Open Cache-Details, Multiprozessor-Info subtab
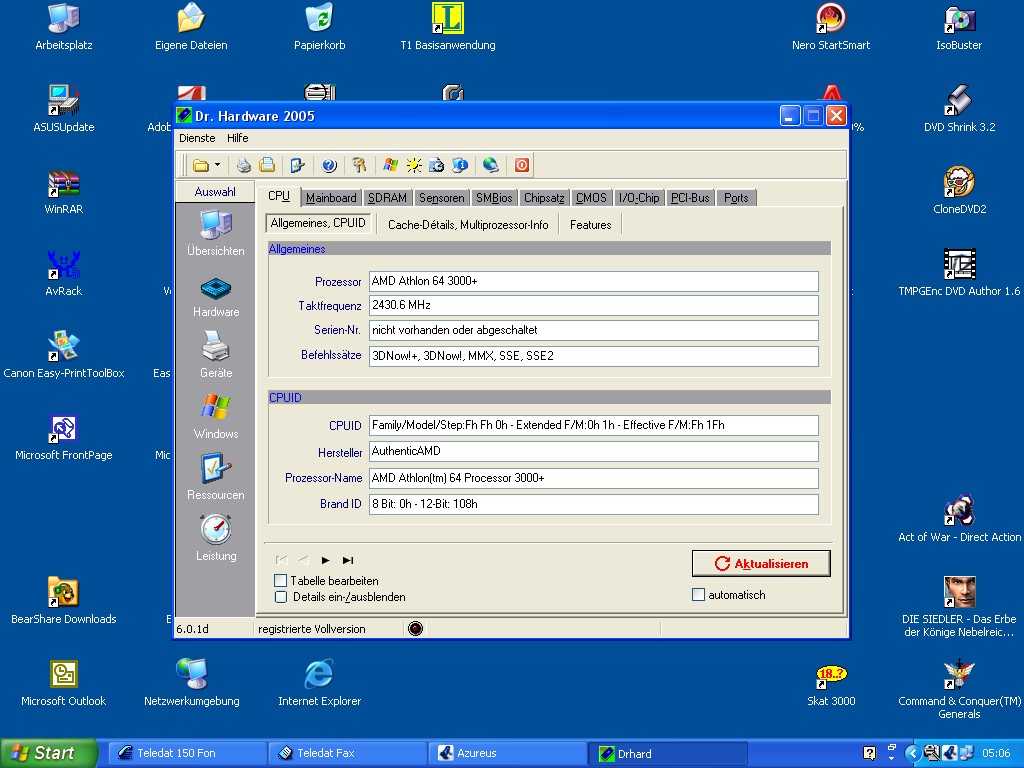The image size is (1024, 768). 468,225
